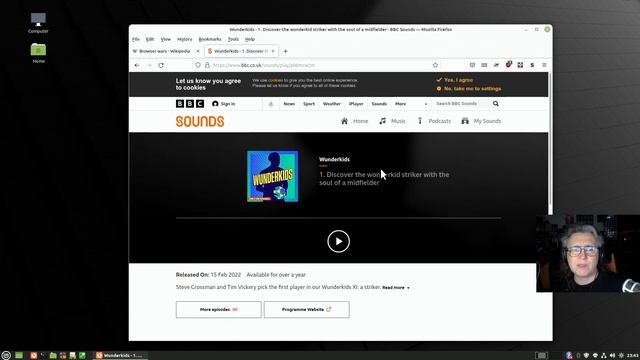The width and height of the screenshot is (640, 360).
Task: Click the page vertical scrollbar
Action: click(550, 139)
